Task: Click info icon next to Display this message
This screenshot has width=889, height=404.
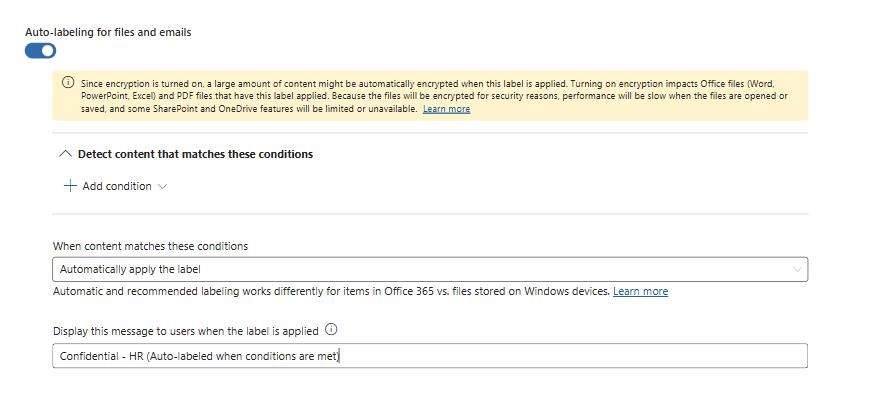Action: coord(332,330)
